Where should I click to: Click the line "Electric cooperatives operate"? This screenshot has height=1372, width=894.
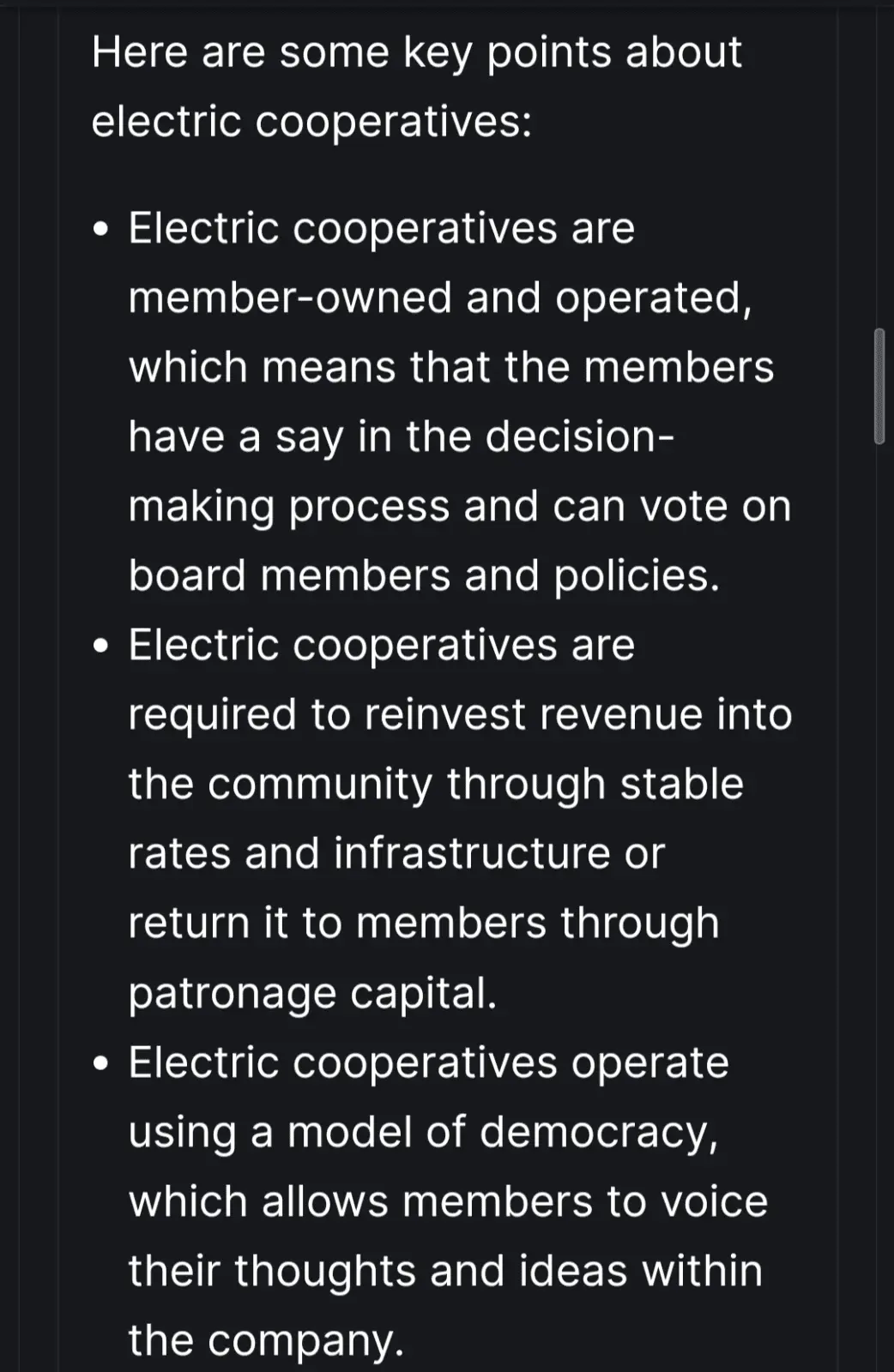(x=428, y=1062)
